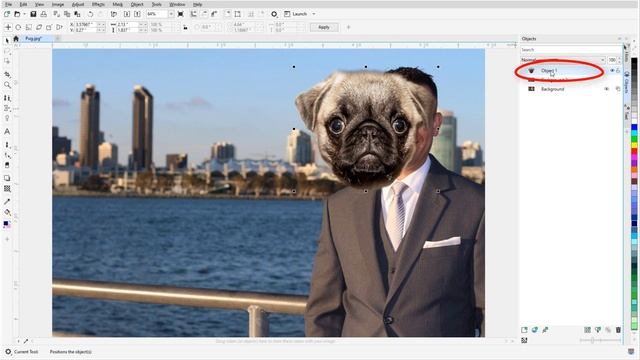Select the Eyedropper tool
The width and height of the screenshot is (640, 360).
7,201
